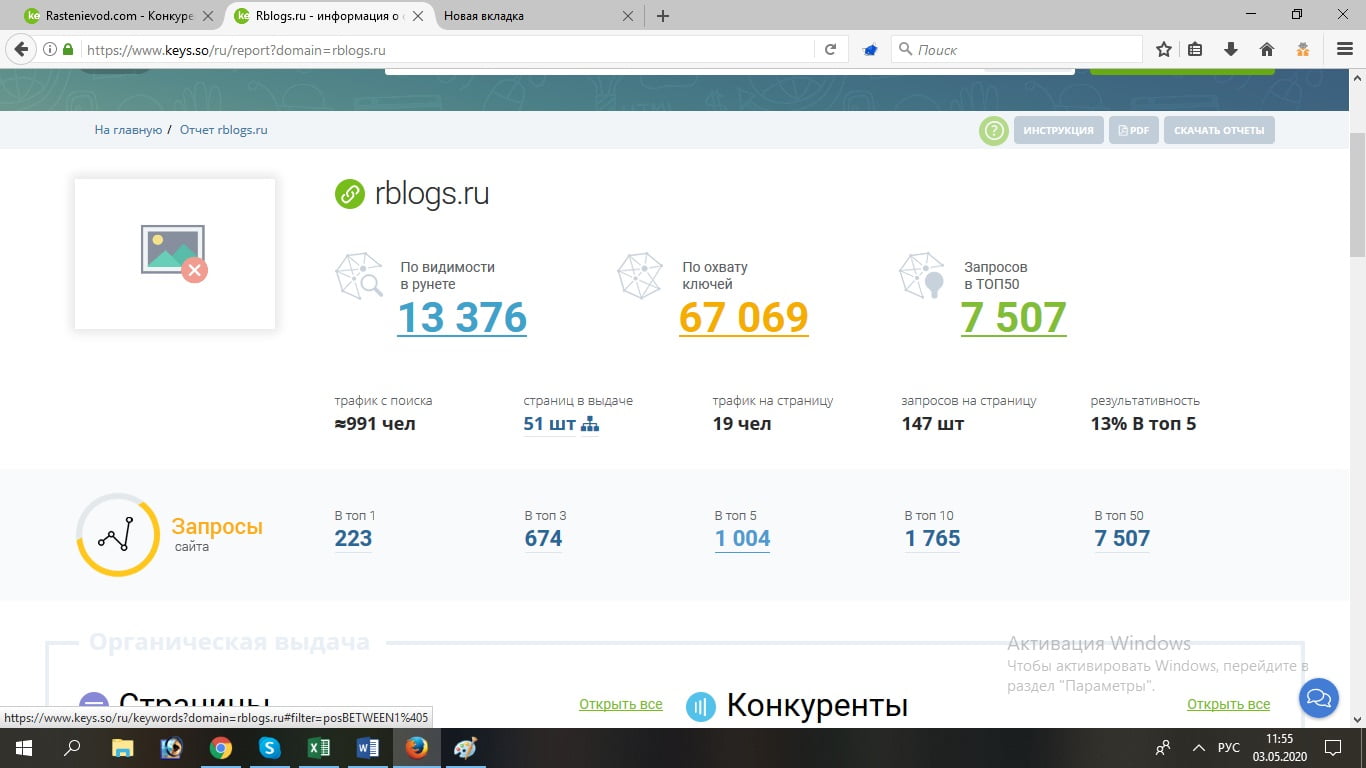1366x768 pixels.
Task: Show site information icon in address bar
Action: coord(50,49)
